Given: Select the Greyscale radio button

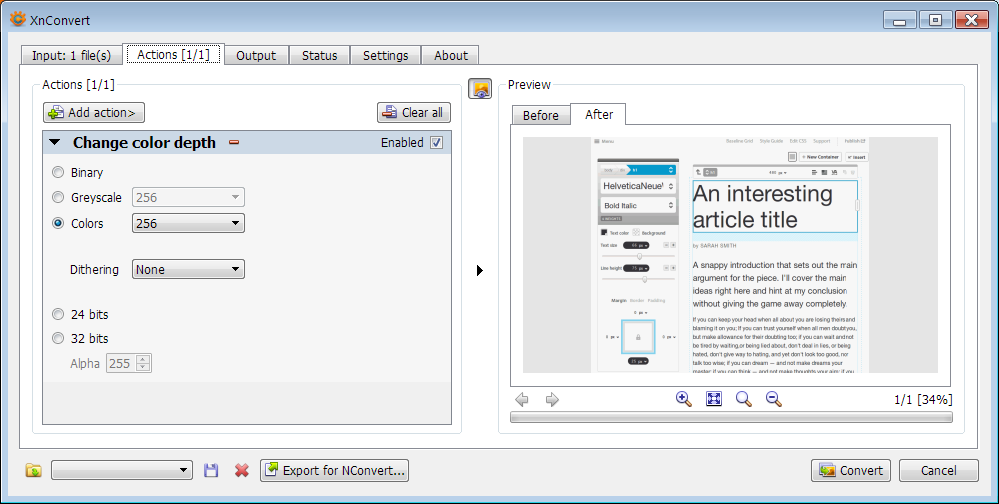Looking at the screenshot, I should [58, 198].
